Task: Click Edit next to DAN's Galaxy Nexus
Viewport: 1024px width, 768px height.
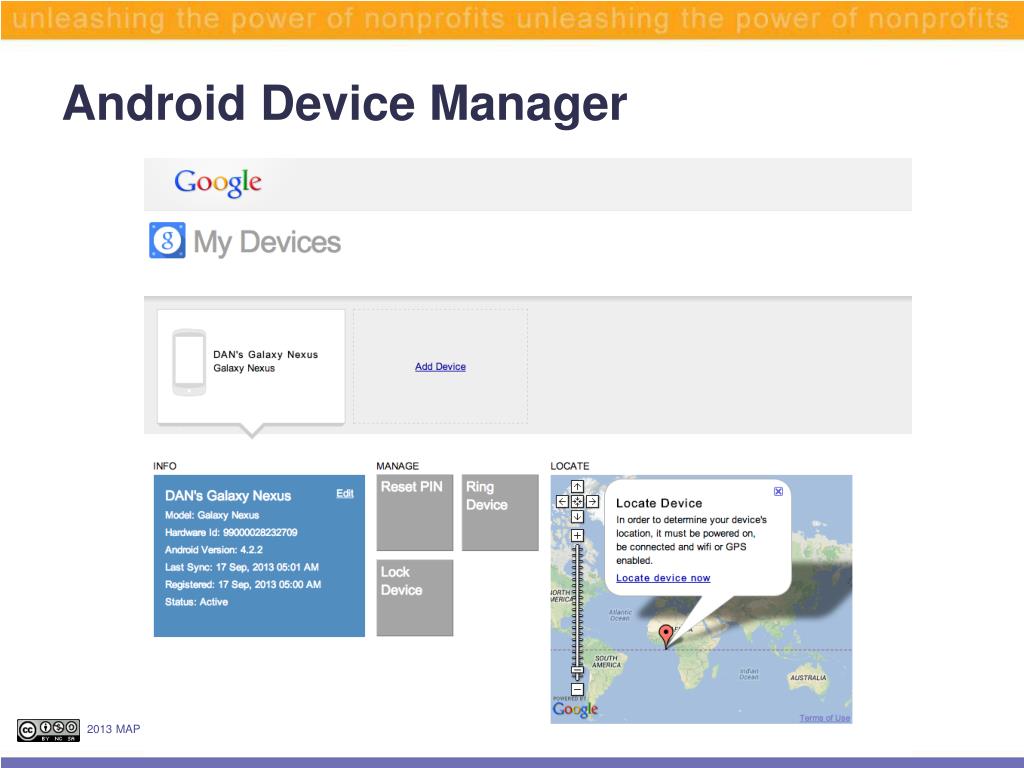Action: [344, 494]
